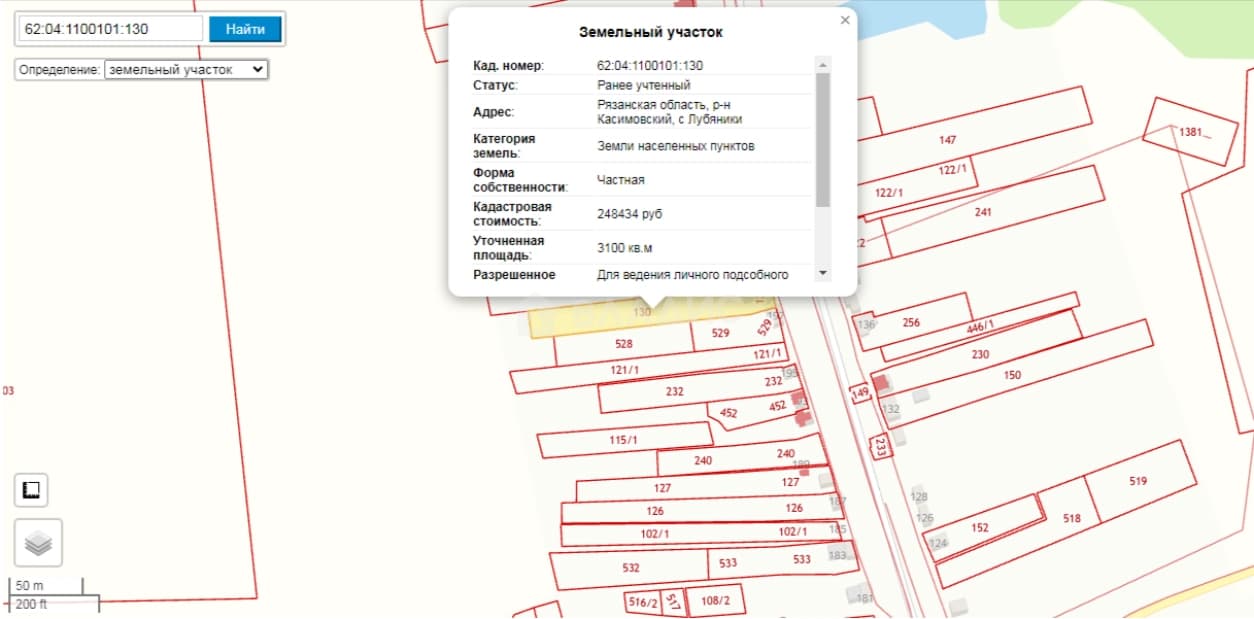Click the popup scrollbar thumb

(x=823, y=139)
